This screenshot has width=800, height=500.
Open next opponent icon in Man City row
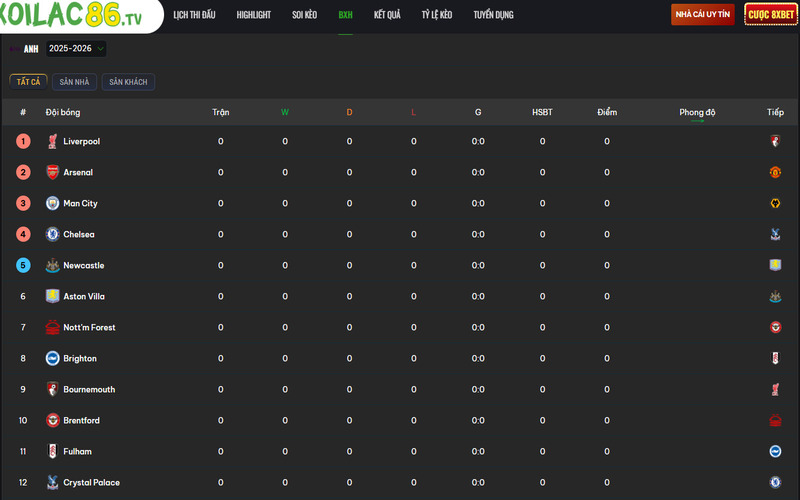tap(775, 203)
